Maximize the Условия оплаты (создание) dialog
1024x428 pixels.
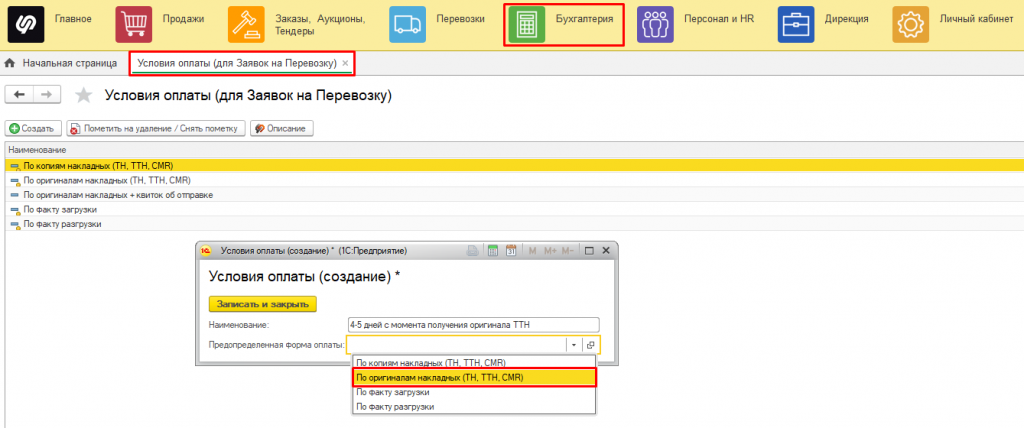tap(589, 250)
